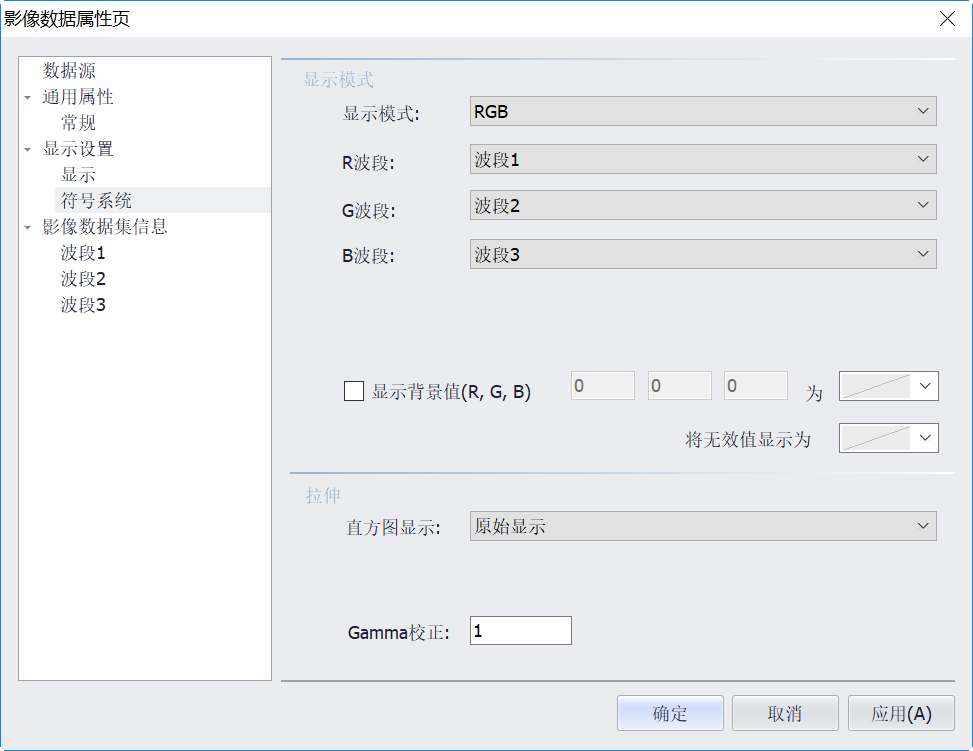Image resolution: width=973 pixels, height=751 pixels.
Task: Enable the 显示背景值(R, G, B) checkbox
Action: 354,391
